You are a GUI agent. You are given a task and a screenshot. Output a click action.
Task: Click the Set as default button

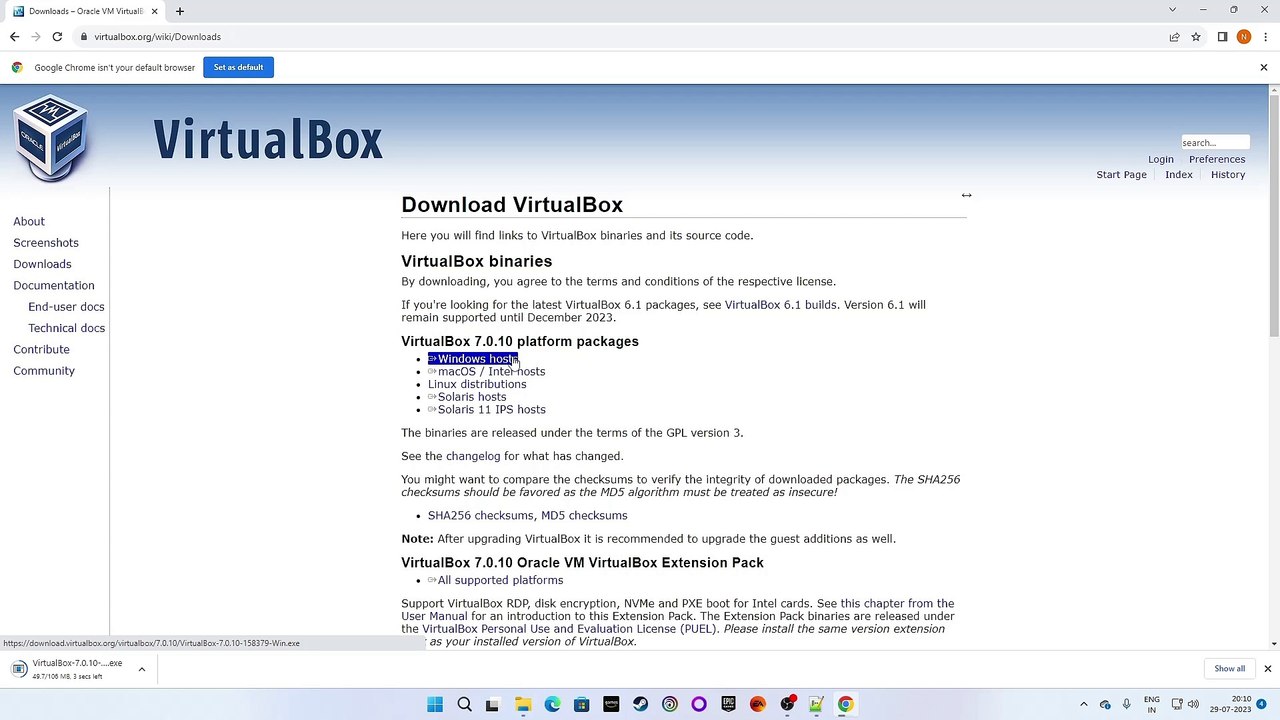(238, 67)
